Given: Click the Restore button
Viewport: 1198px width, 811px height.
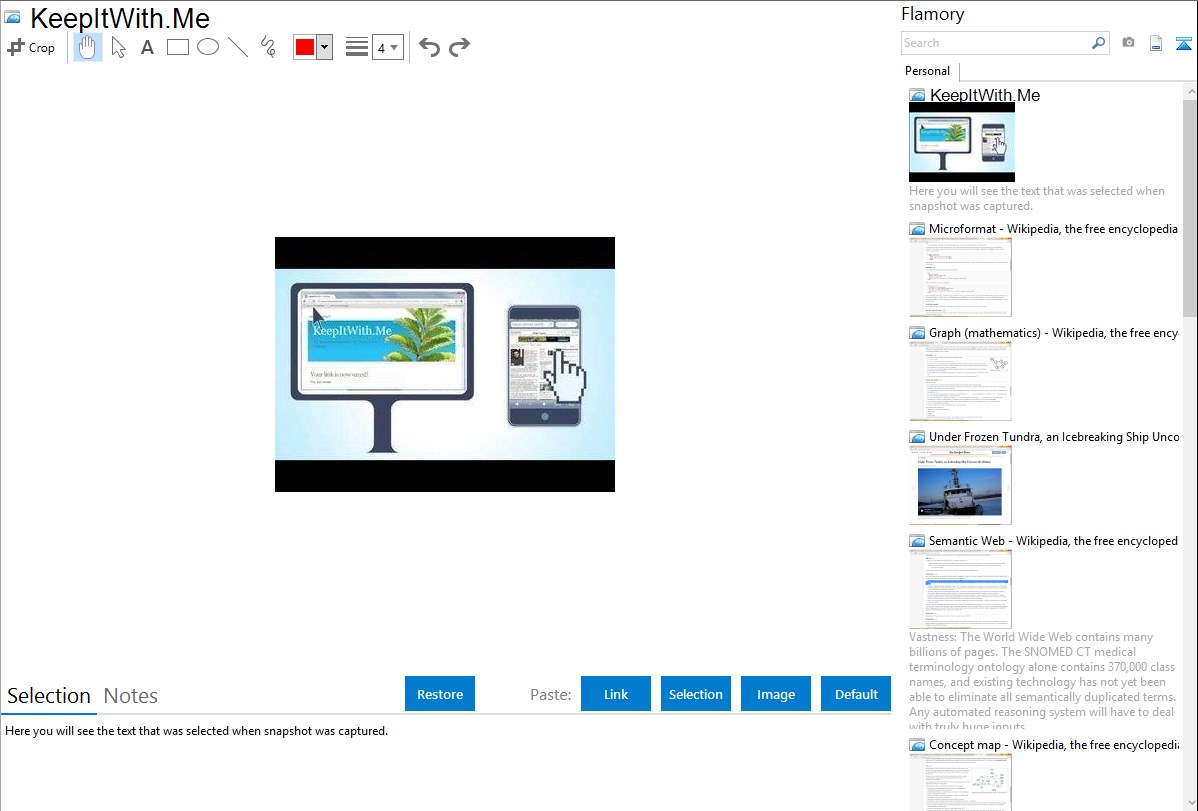Looking at the screenshot, I should click(440, 693).
